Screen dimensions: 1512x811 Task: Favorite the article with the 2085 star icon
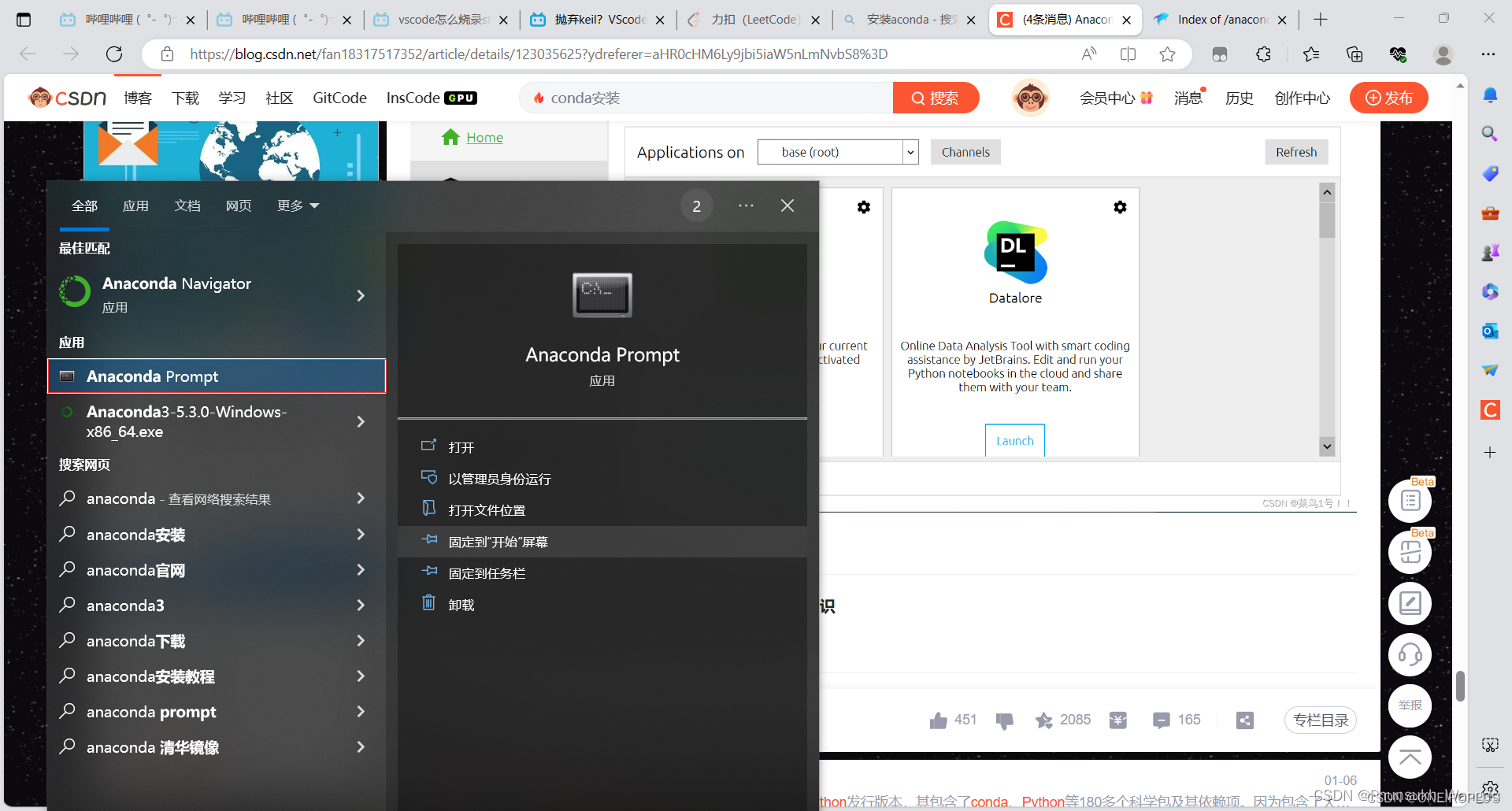pos(1044,720)
